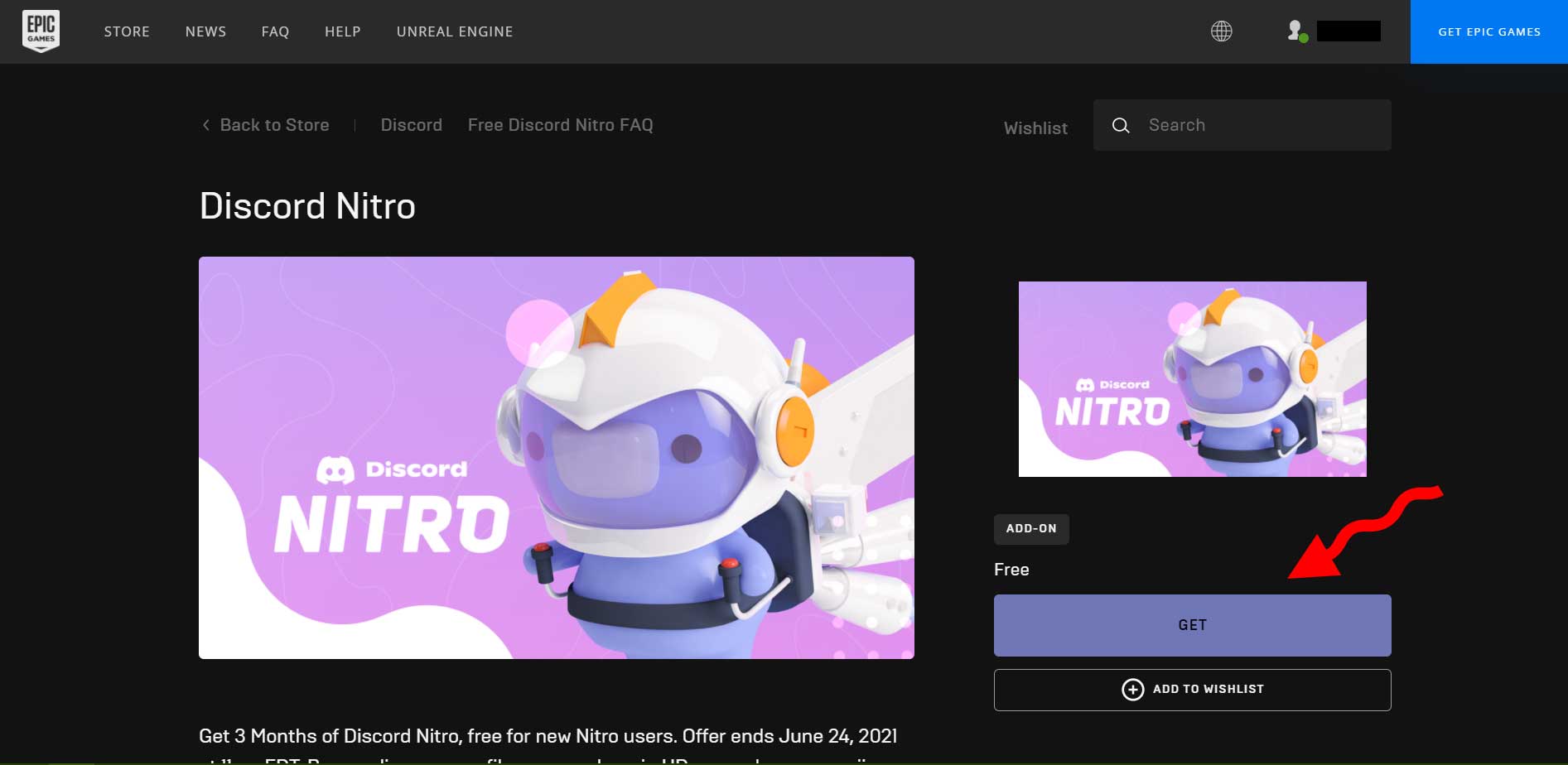Click the redacted username next to avatar

click(x=1348, y=31)
